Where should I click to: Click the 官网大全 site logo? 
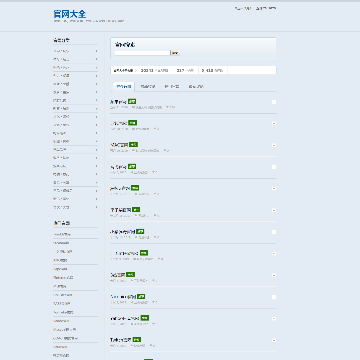[70, 14]
